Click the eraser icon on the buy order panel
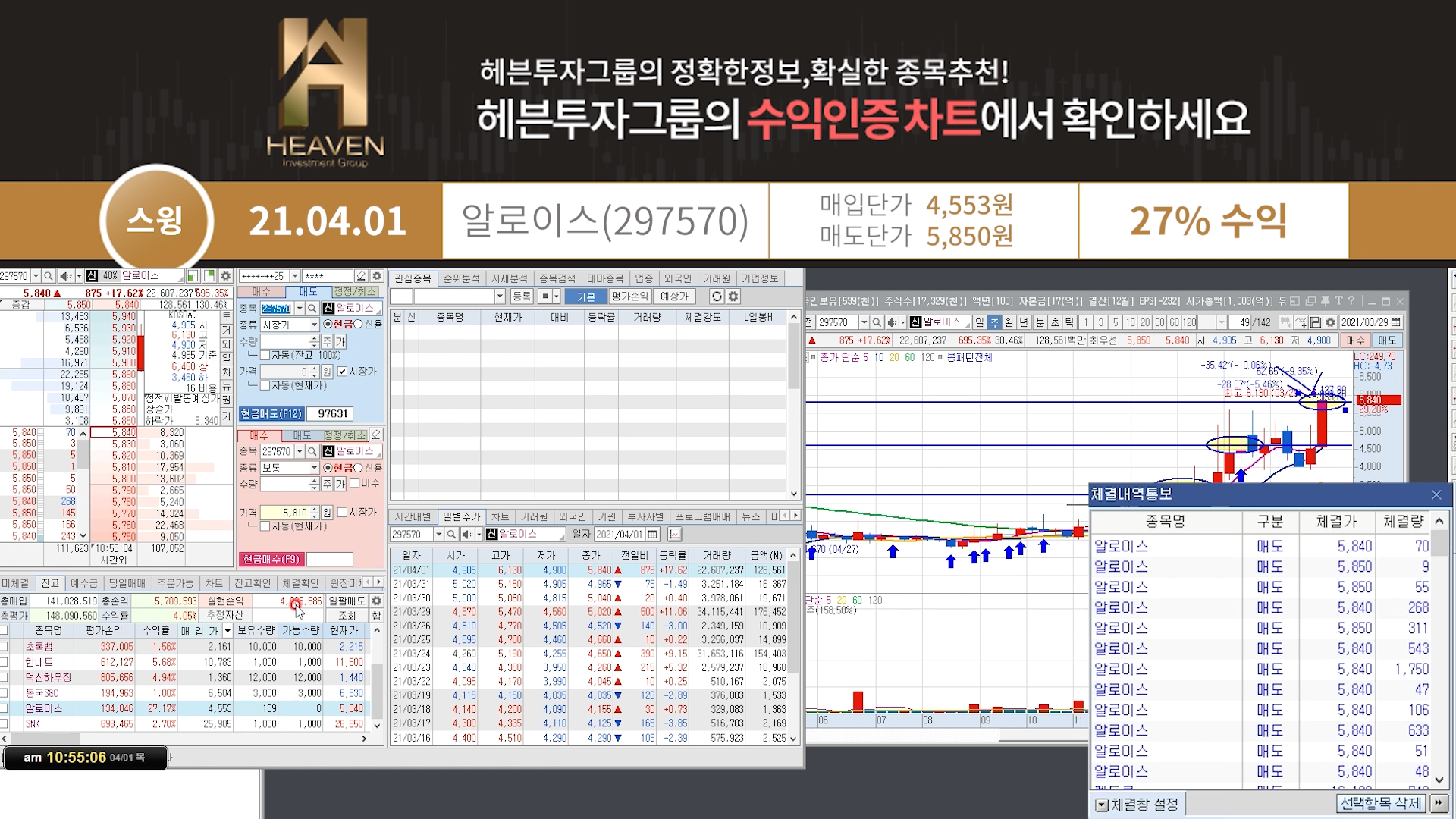The height and width of the screenshot is (819, 1456). click(376, 435)
